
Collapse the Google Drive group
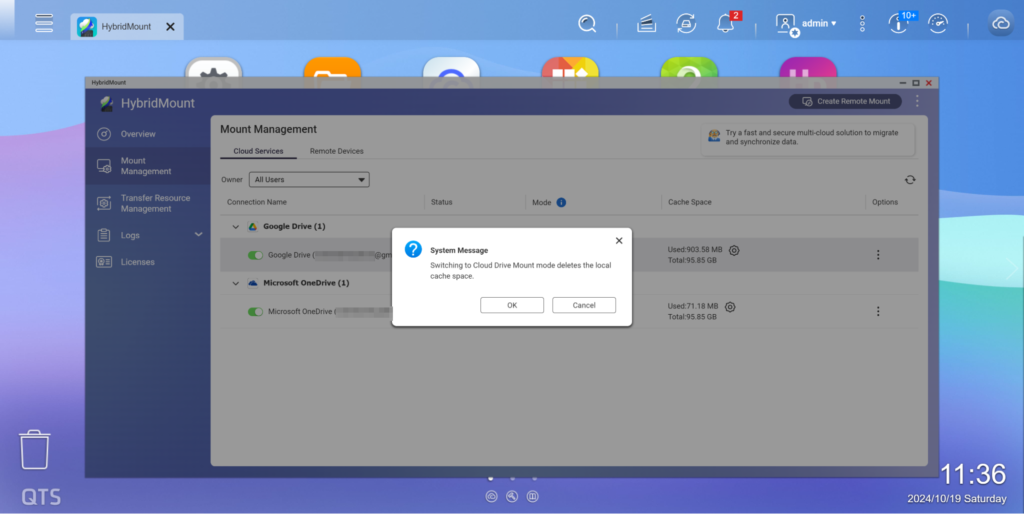point(236,227)
